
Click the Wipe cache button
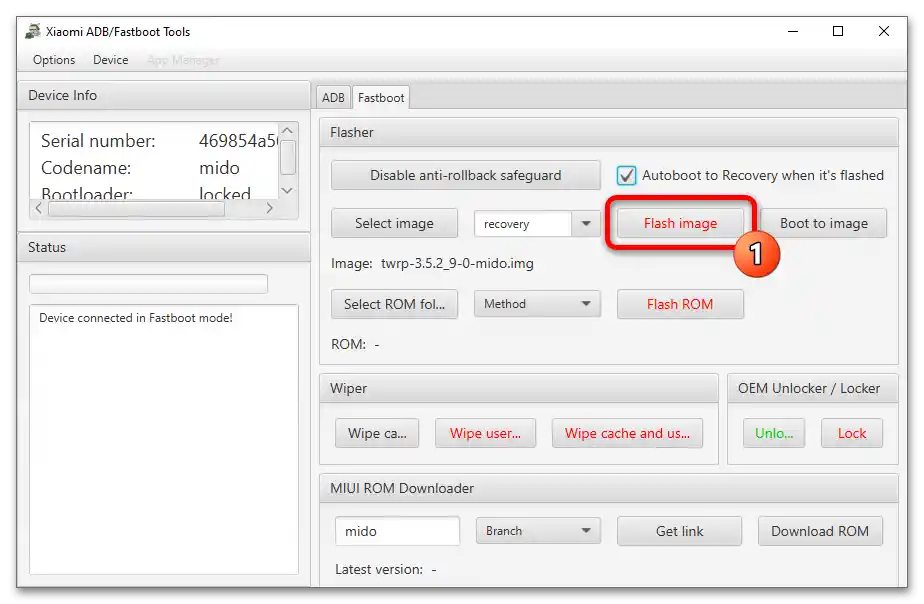tap(377, 433)
